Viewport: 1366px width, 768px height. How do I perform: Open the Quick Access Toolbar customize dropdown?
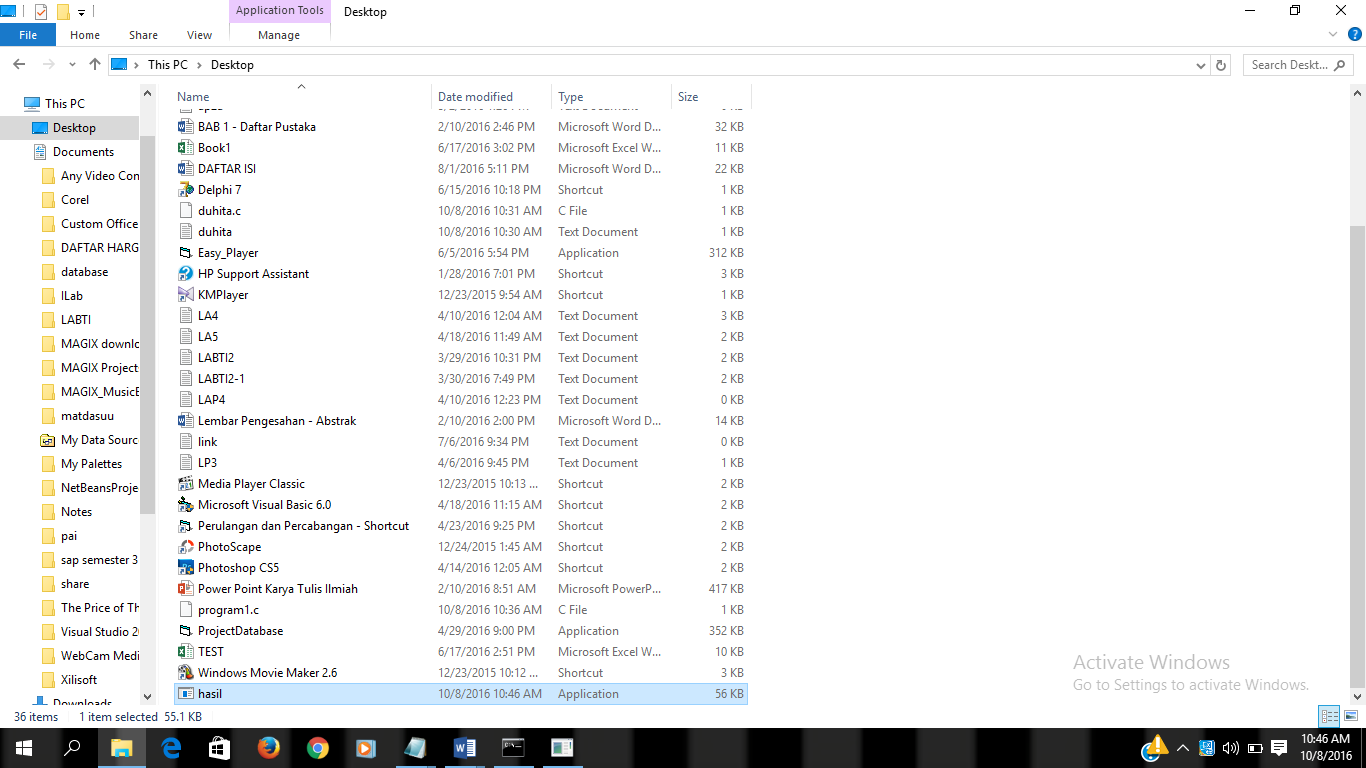81,12
